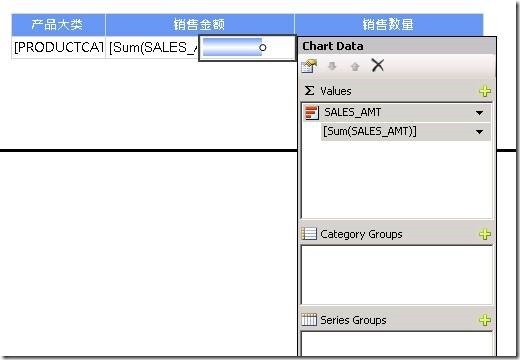Add a group with Series Groups plus
The image size is (520, 360).
tap(485, 320)
